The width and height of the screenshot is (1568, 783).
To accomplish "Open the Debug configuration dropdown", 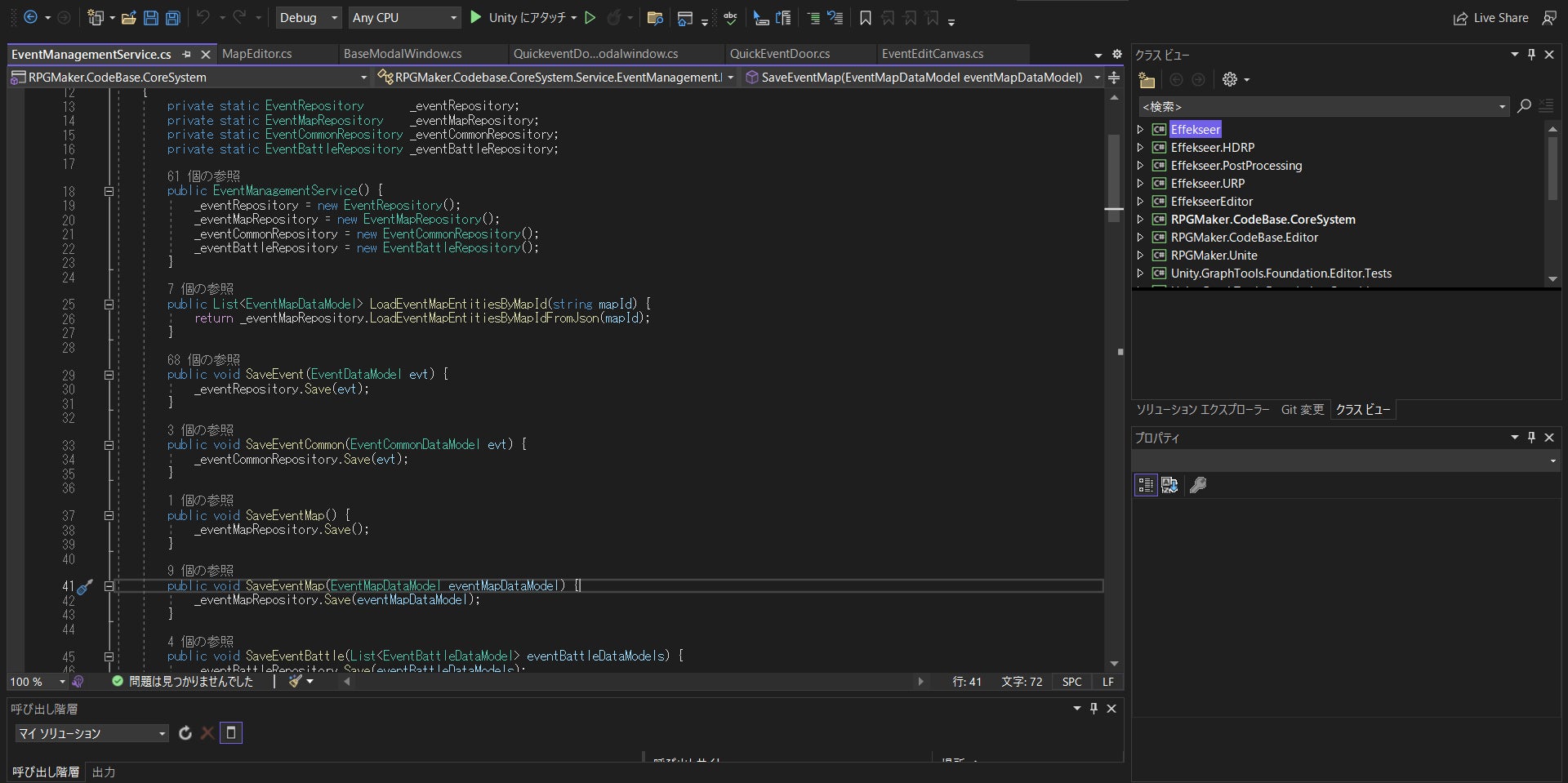I will [309, 17].
